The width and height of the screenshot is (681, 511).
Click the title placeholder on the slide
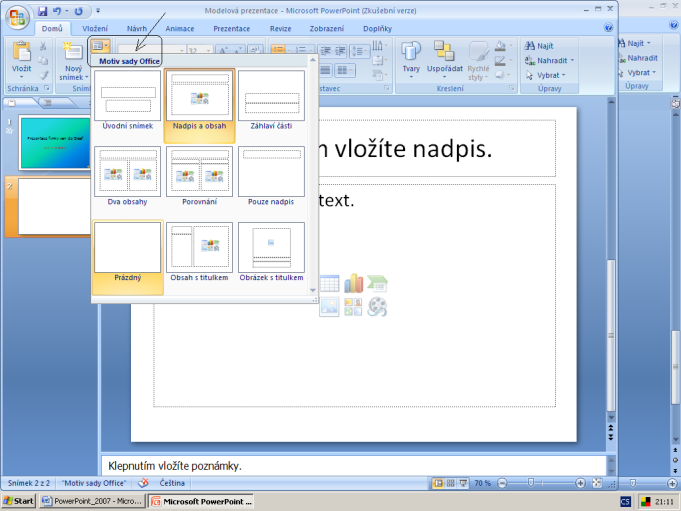click(437, 148)
